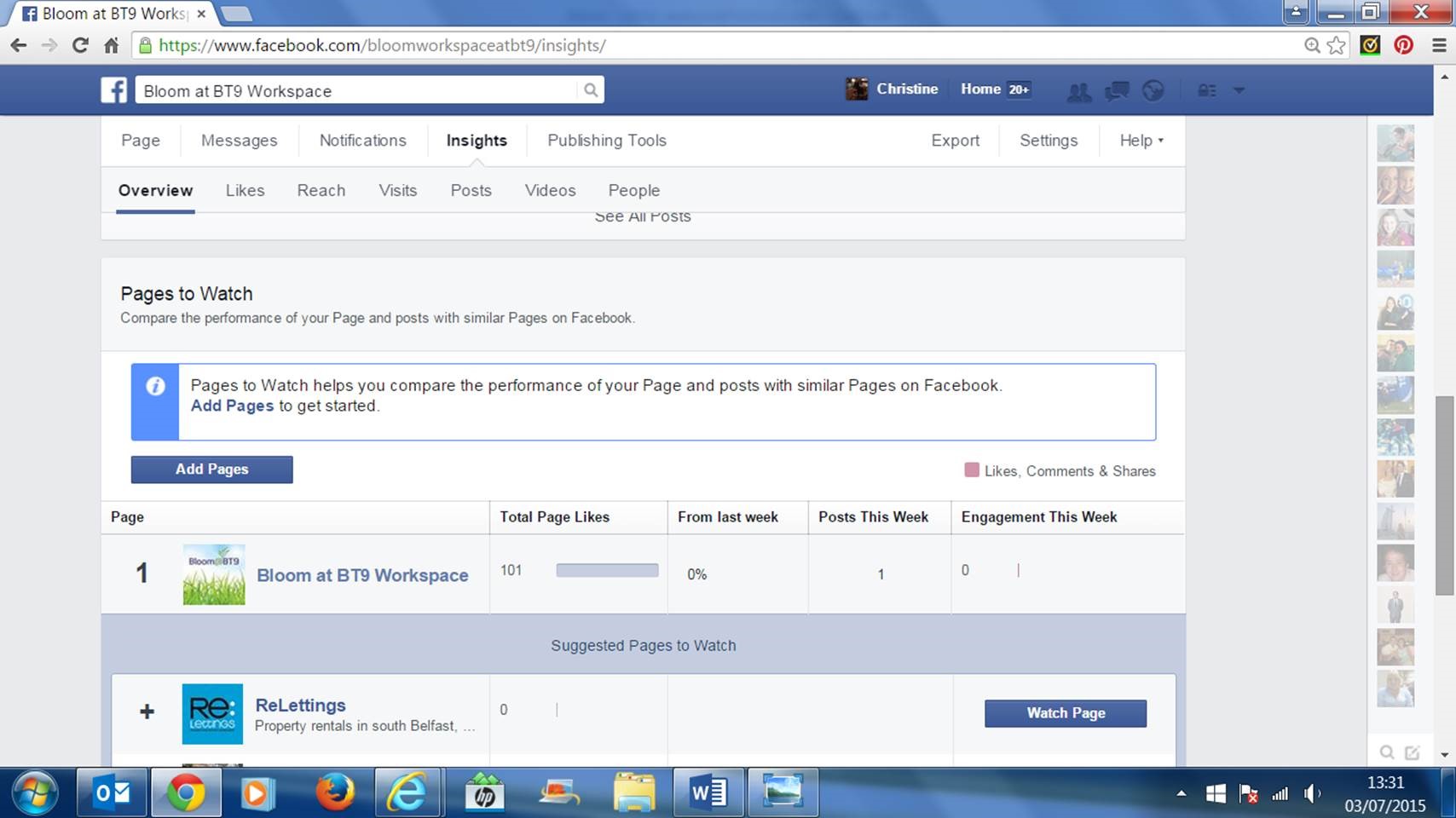Click the page vertical scrollbar thumb
The height and width of the screenshot is (818, 1456).
pos(1444,496)
